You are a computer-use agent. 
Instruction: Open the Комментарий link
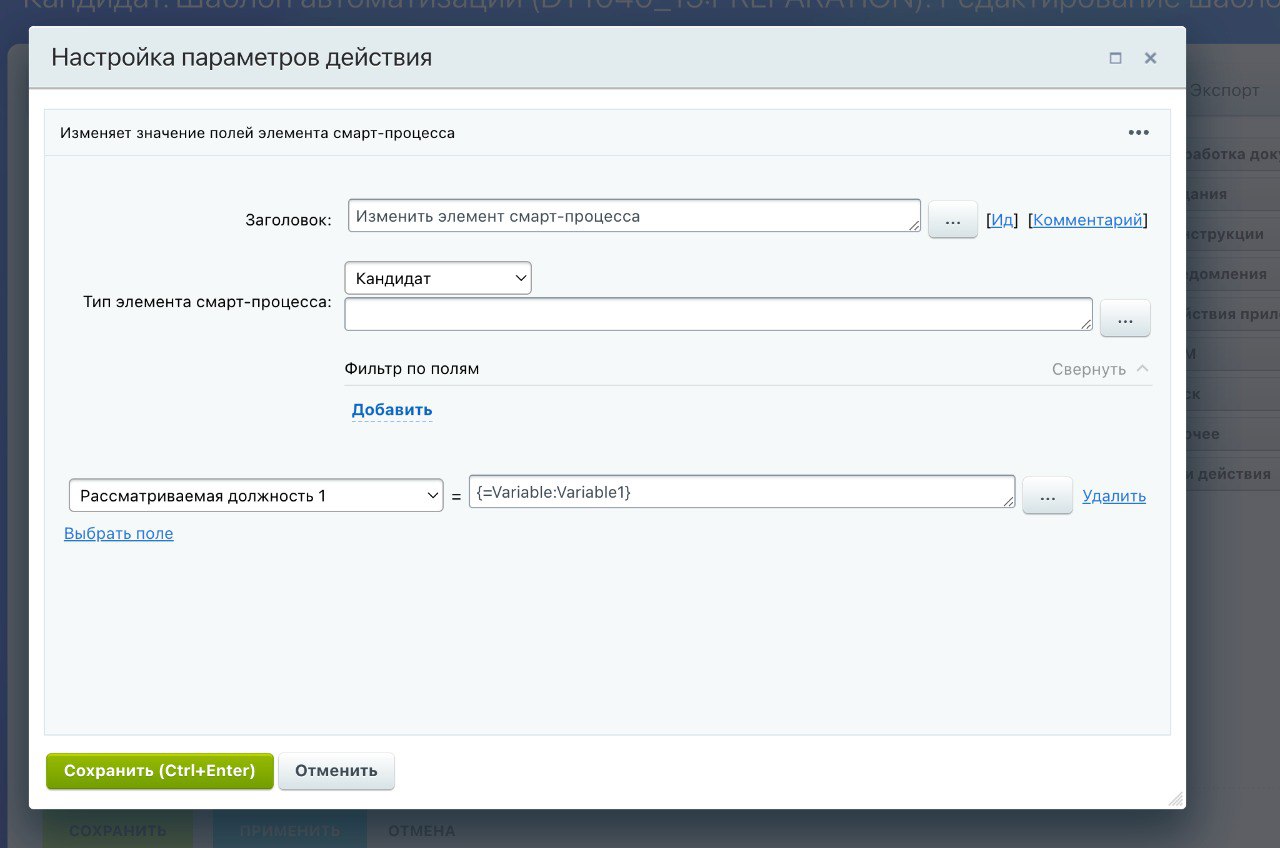(x=1087, y=220)
